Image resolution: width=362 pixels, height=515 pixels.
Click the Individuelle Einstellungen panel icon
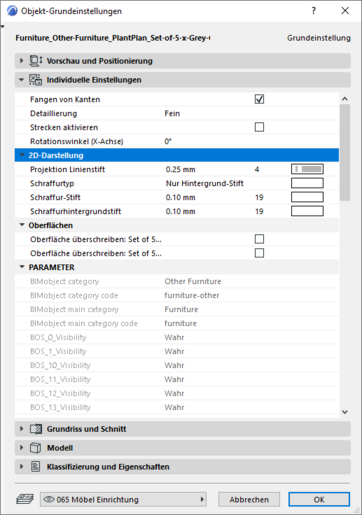36,80
